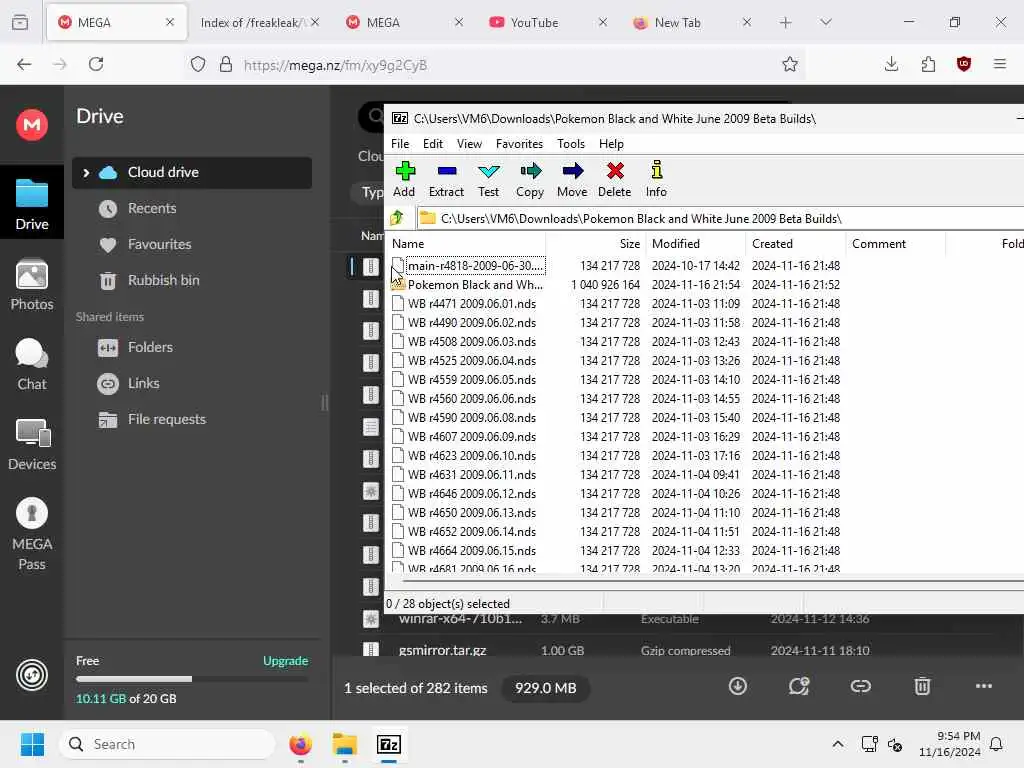Click the MEGA storage usage progress bar
The height and width of the screenshot is (768, 1024).
(x=192, y=679)
